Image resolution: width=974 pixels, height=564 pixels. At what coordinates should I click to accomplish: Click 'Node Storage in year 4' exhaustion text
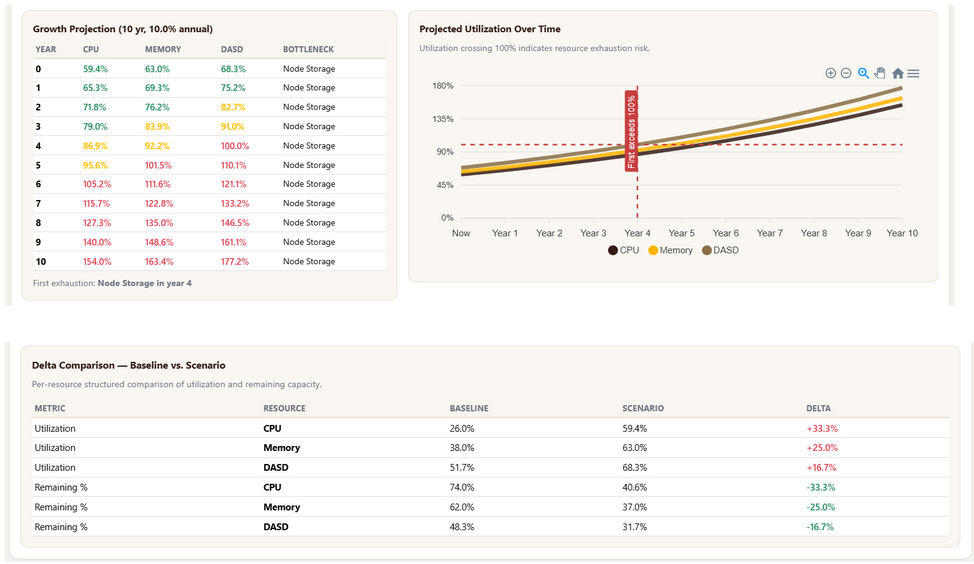pyautogui.click(x=145, y=283)
